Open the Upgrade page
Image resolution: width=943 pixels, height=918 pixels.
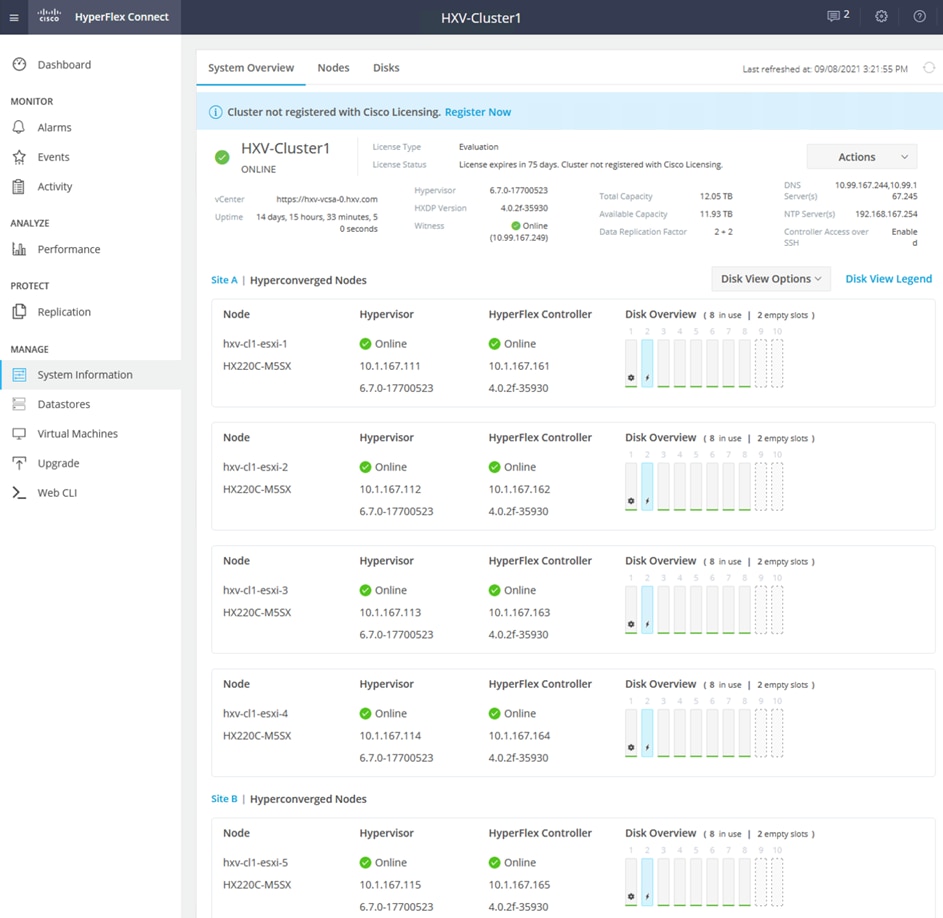(58, 463)
